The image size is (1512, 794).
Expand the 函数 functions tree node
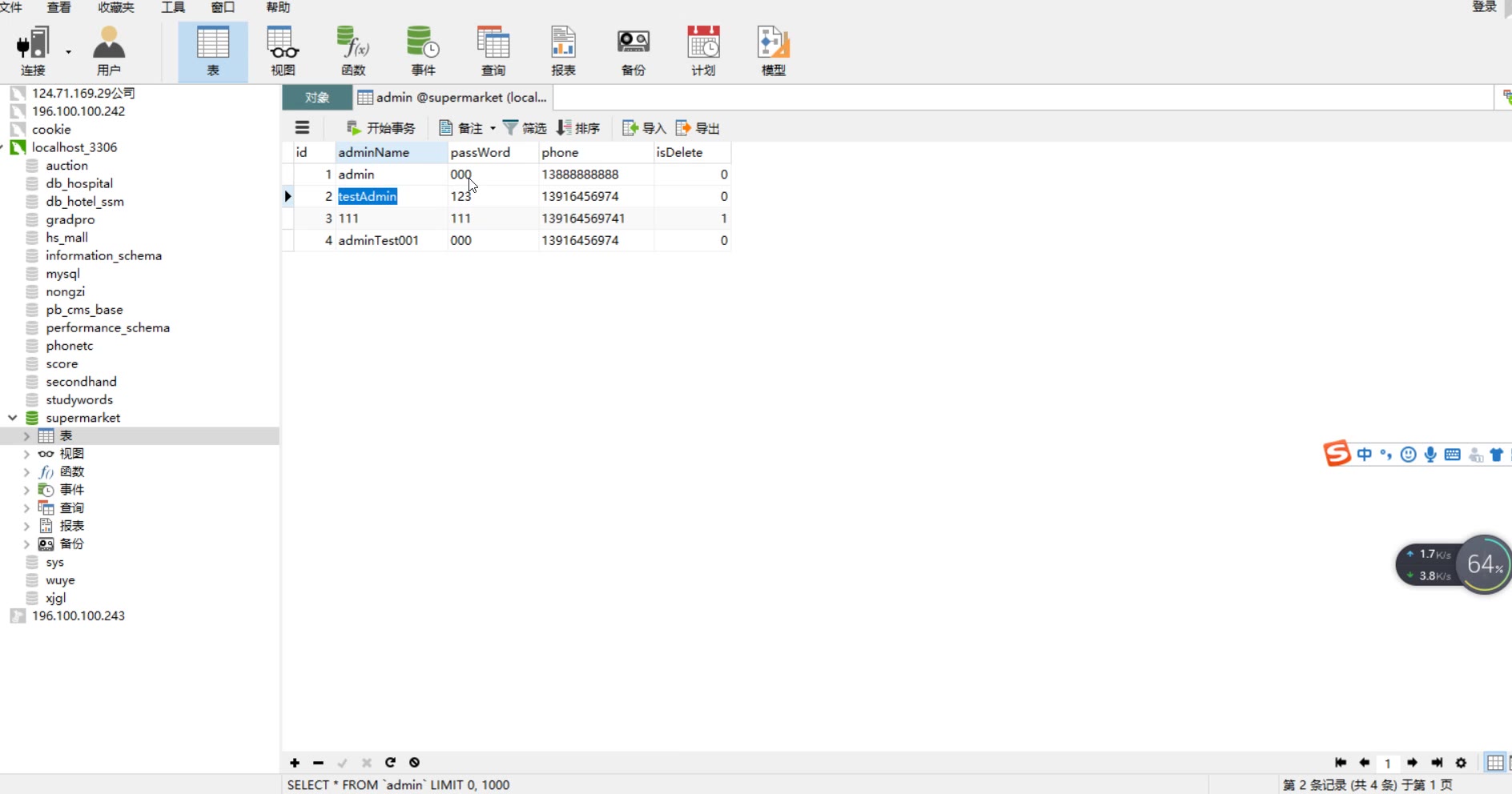tap(26, 472)
